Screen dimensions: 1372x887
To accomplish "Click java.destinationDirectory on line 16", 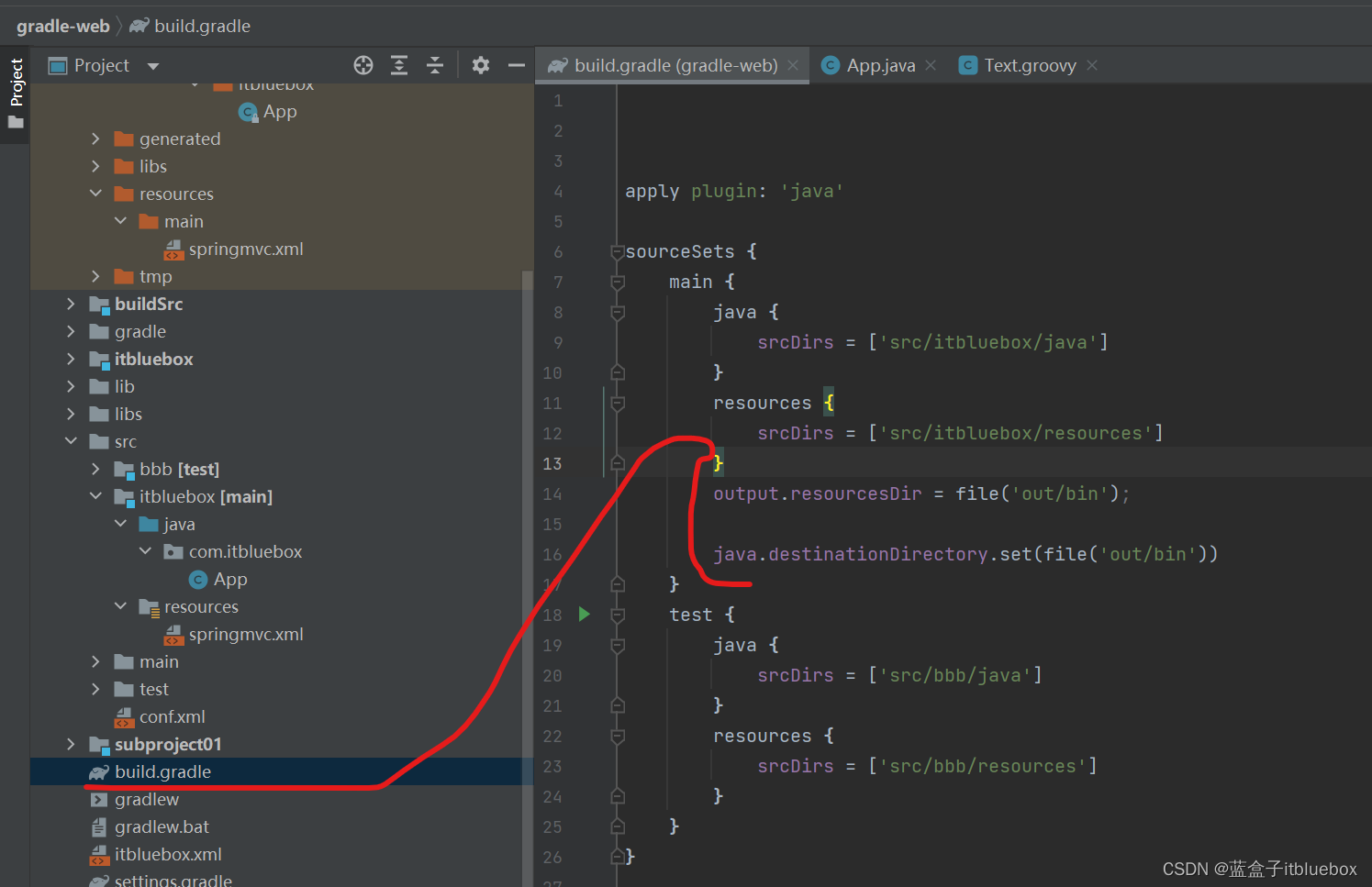I will pos(850,554).
